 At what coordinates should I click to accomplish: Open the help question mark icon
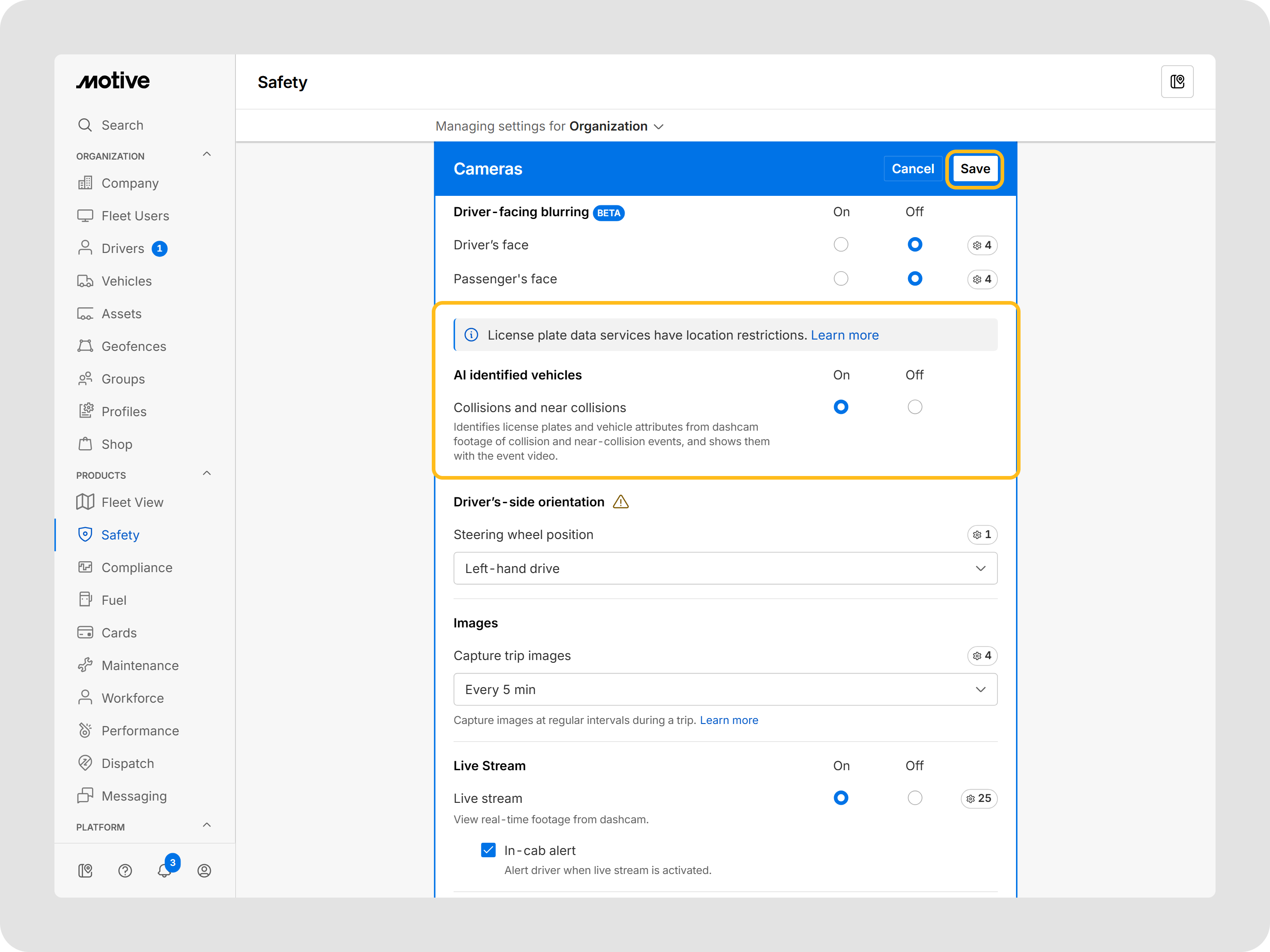125,870
